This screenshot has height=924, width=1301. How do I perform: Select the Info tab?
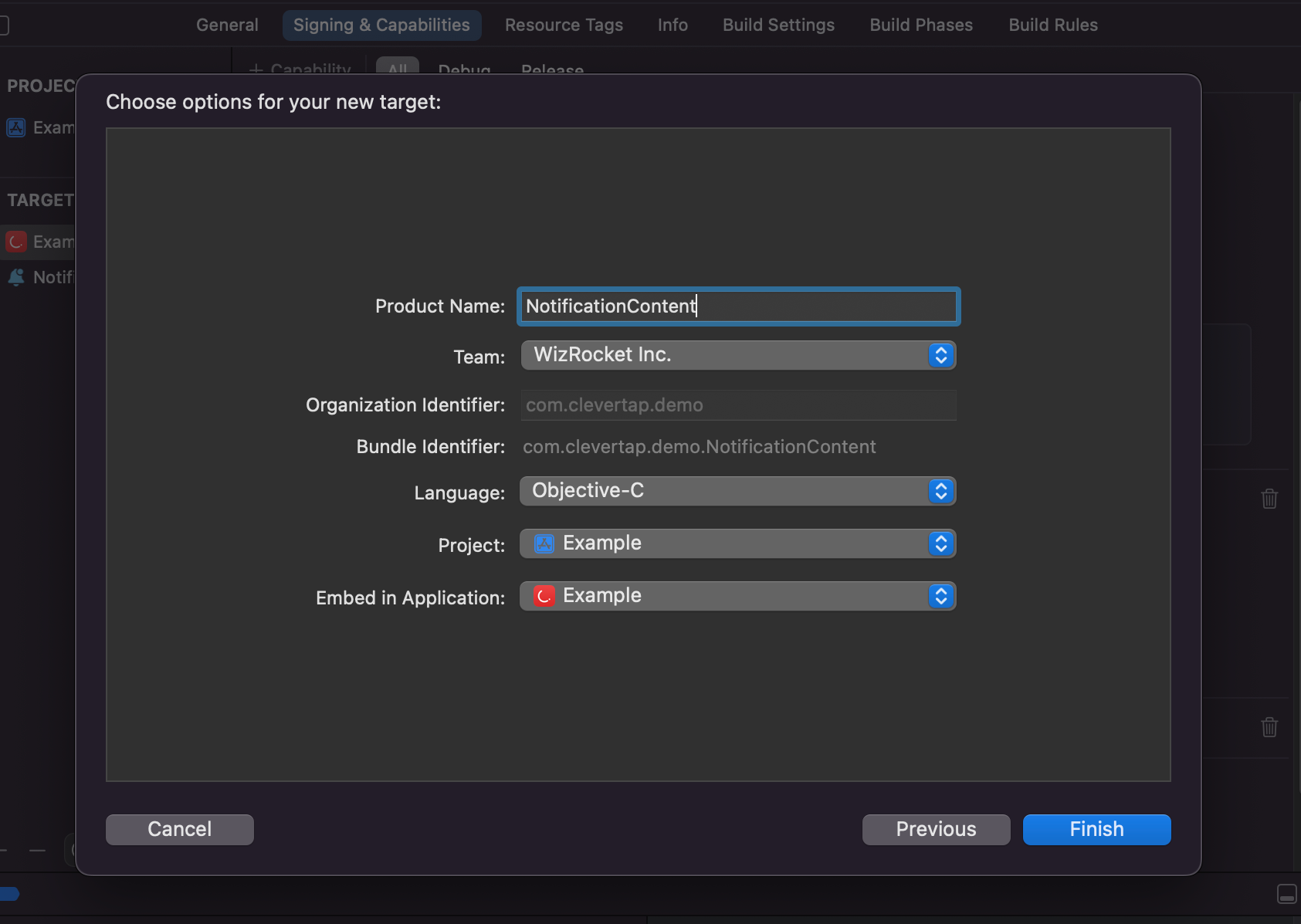click(x=673, y=25)
